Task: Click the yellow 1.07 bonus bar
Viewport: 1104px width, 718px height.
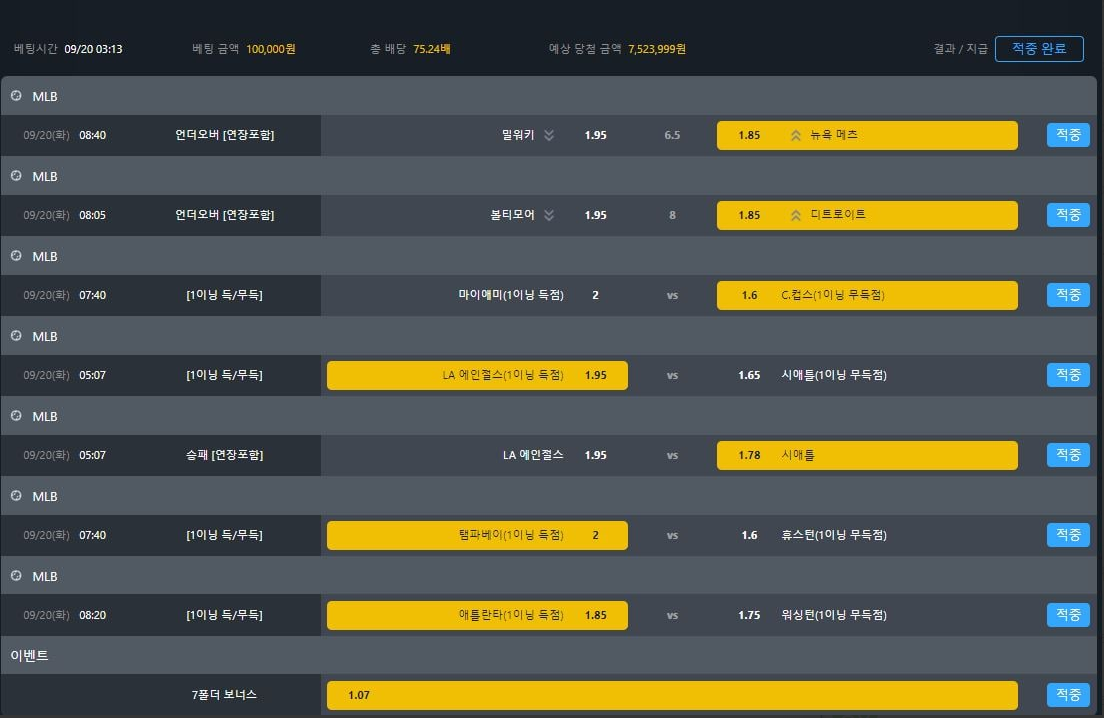Action: tap(671, 695)
